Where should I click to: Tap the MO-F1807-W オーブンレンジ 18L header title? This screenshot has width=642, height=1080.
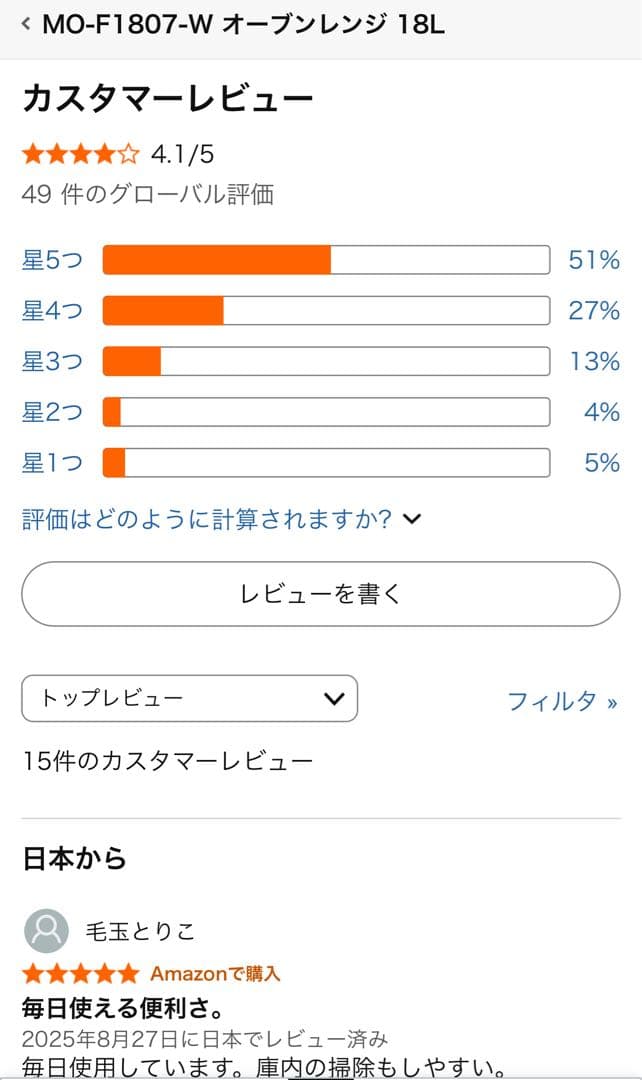[x=243, y=25]
